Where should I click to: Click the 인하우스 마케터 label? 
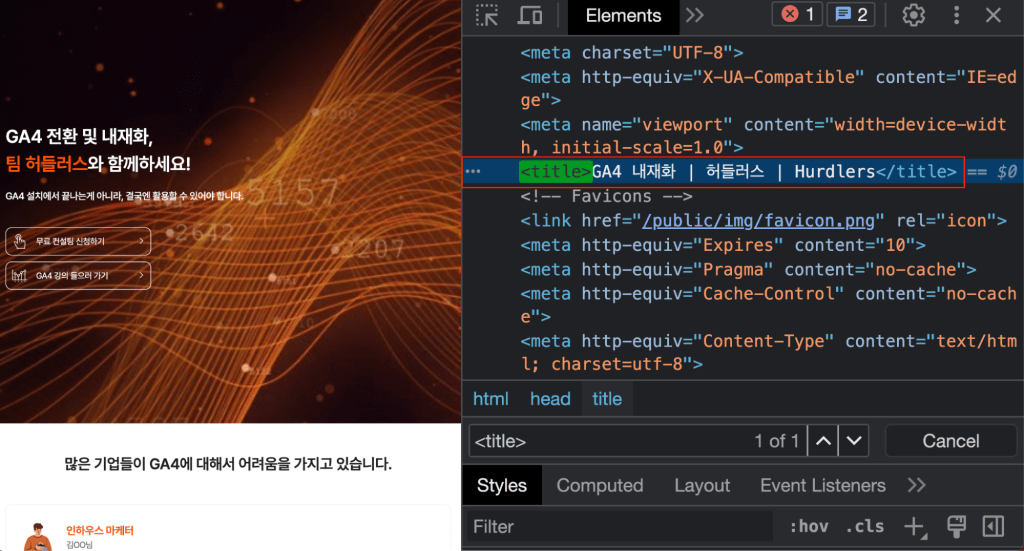[x=99, y=530]
